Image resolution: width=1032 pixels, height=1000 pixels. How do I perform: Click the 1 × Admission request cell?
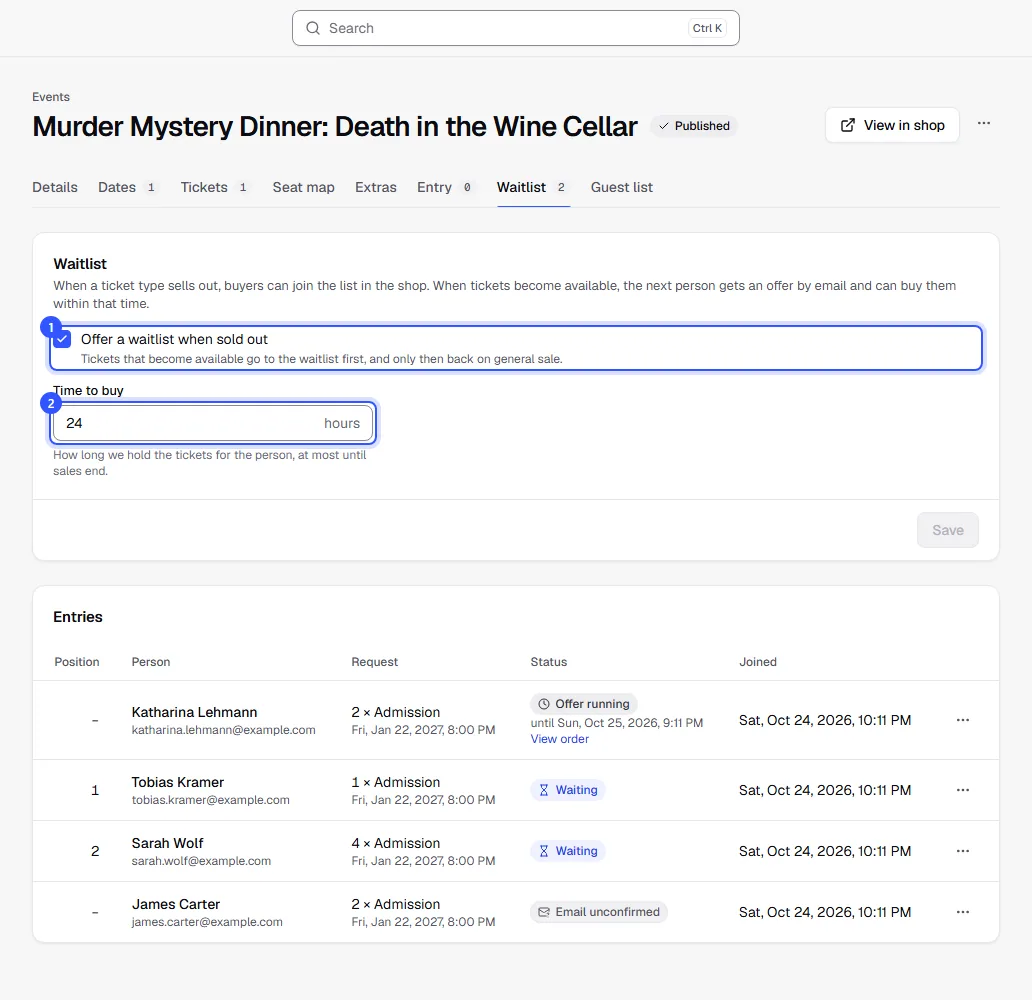coord(396,782)
